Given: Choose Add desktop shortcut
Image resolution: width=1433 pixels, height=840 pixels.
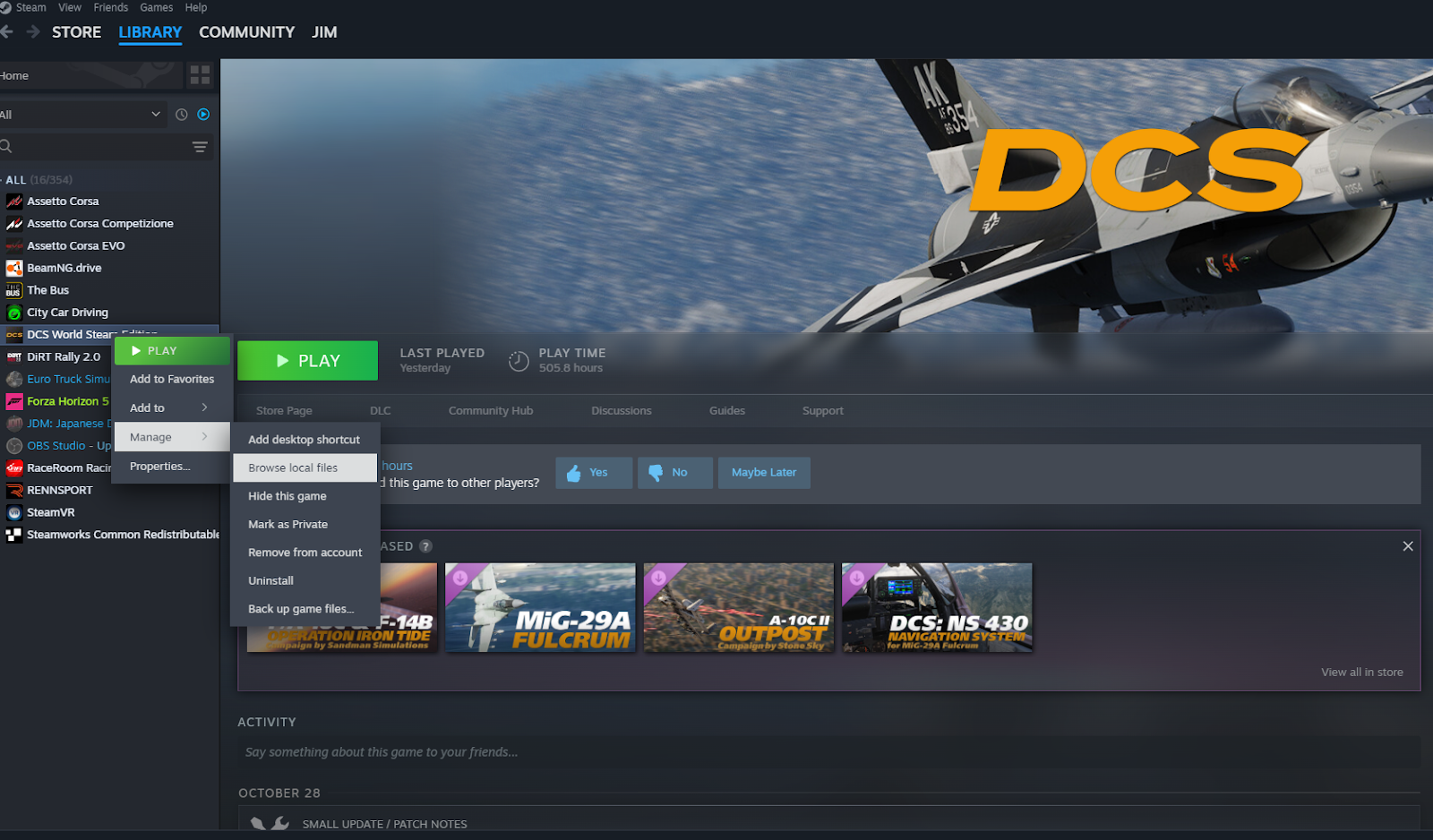Looking at the screenshot, I should pyautogui.click(x=305, y=440).
